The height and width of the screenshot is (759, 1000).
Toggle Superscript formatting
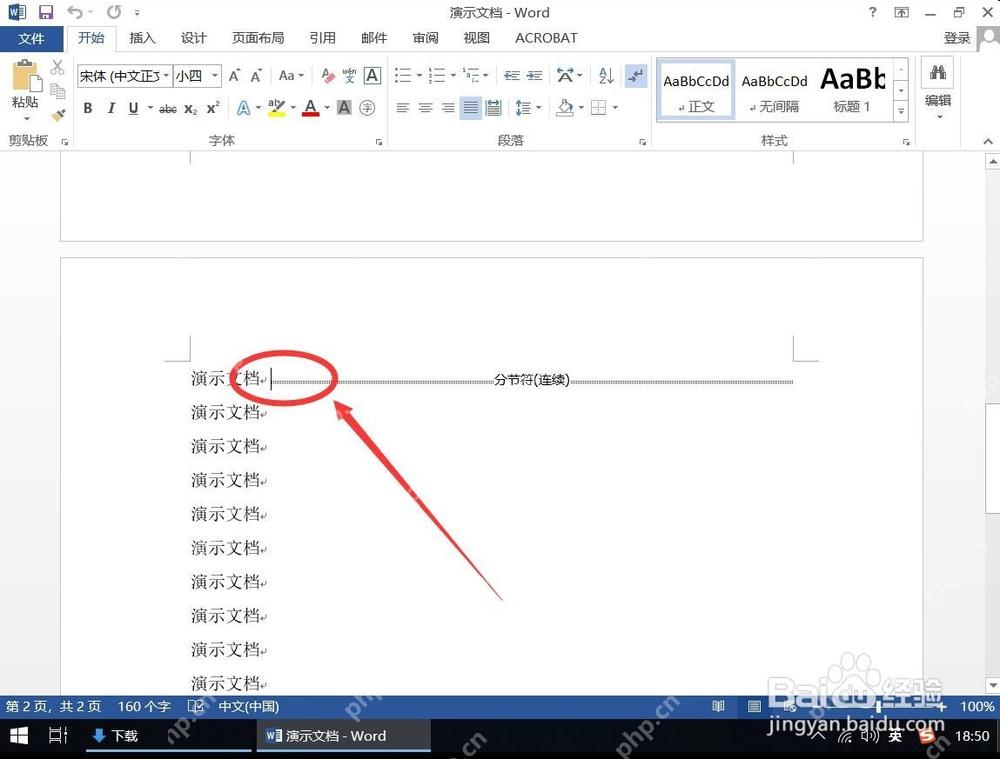click(213, 108)
